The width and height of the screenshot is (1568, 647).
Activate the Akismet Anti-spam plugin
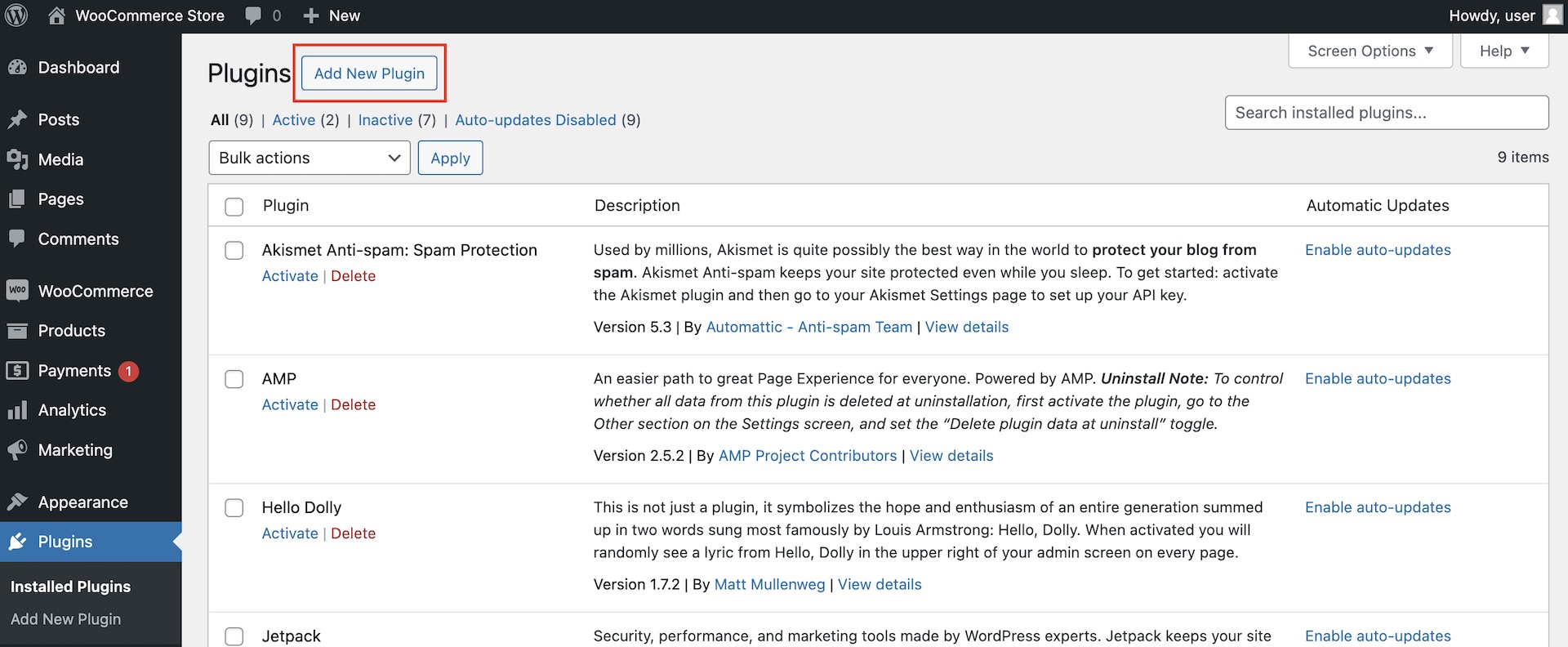[x=290, y=276]
